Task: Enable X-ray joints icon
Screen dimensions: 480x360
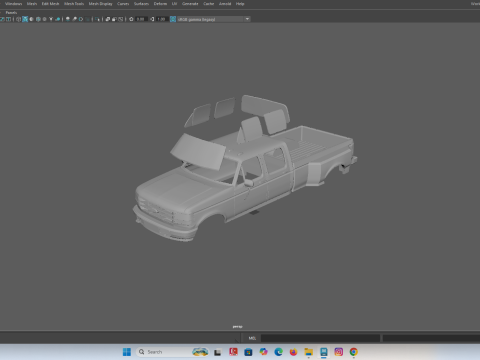Action: click(120, 19)
